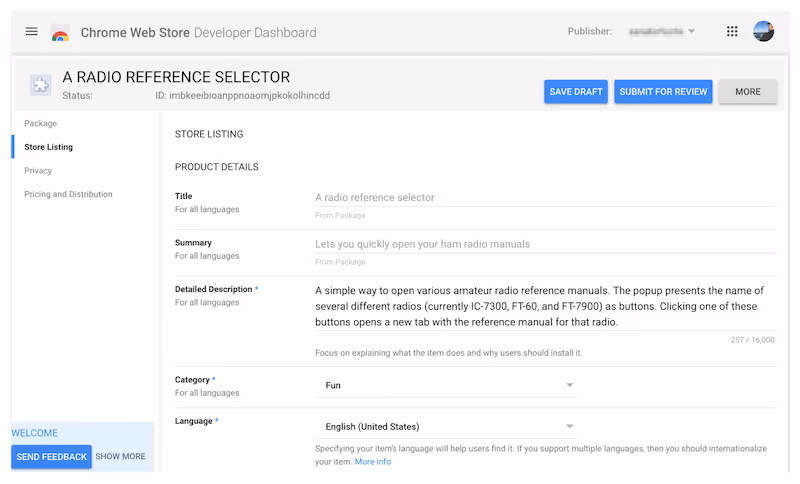Select Store Listing in sidebar

coord(48,147)
